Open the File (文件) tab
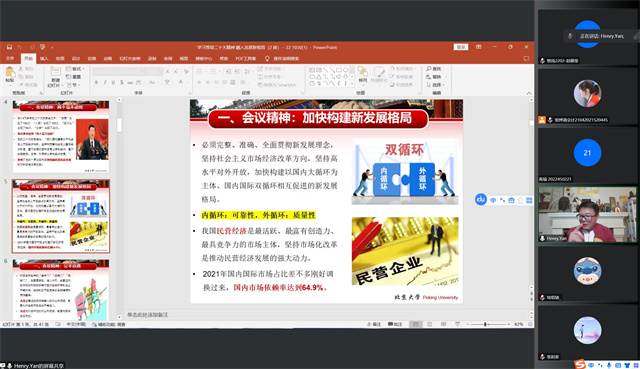 (10, 58)
